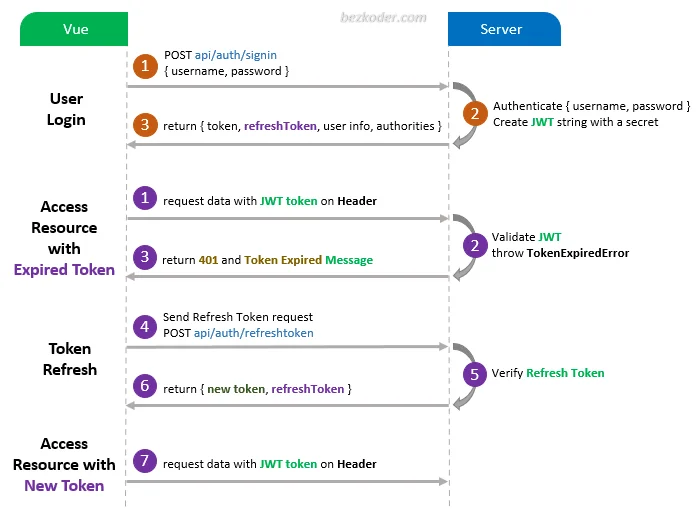Click the purple step 7 circle
Image resolution: width=700 pixels, height=510 pixels.
point(146,462)
